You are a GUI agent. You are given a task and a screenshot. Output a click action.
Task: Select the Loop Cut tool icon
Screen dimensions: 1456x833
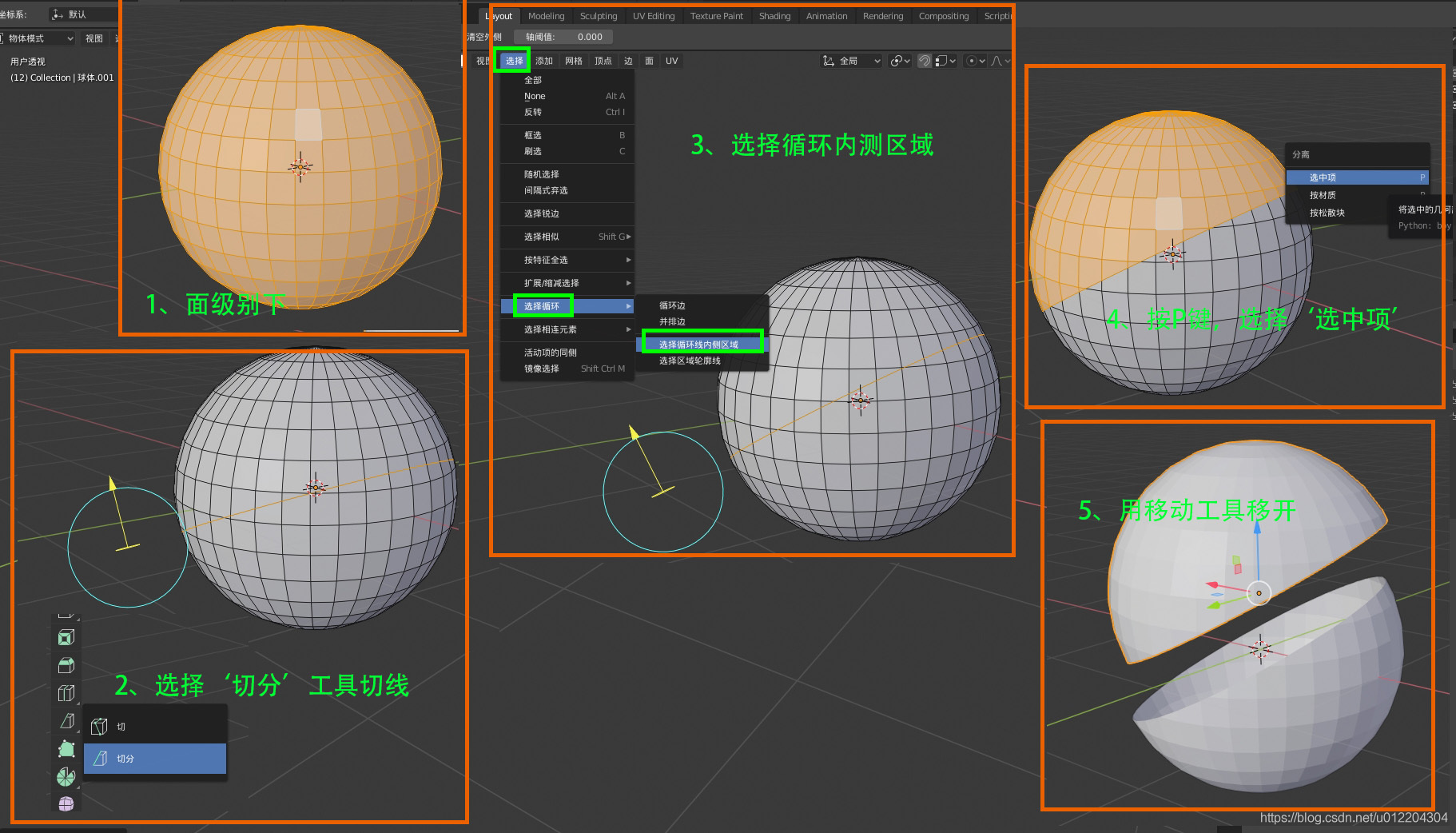(x=66, y=693)
